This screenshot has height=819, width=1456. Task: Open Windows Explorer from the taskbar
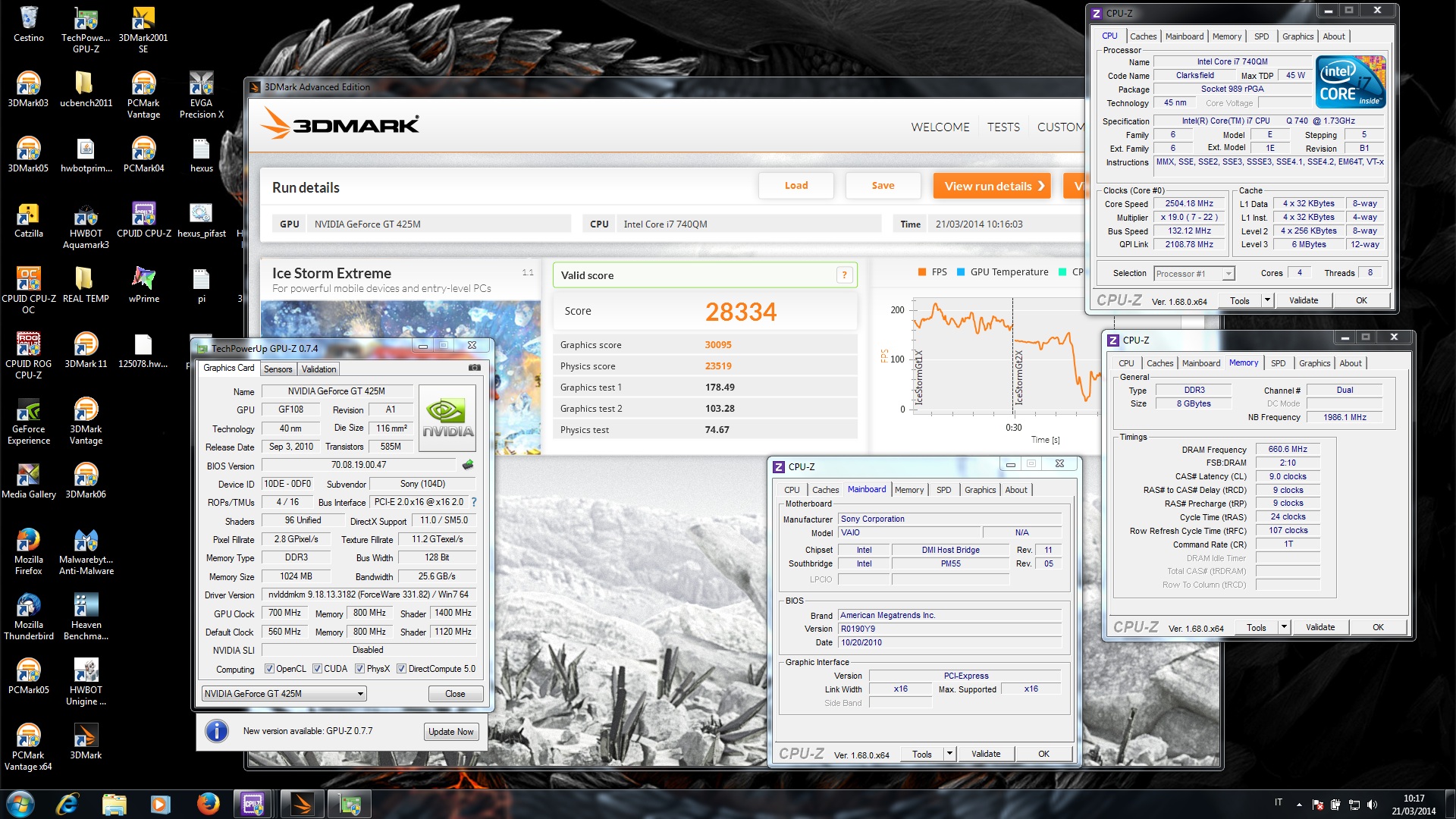pos(114,804)
